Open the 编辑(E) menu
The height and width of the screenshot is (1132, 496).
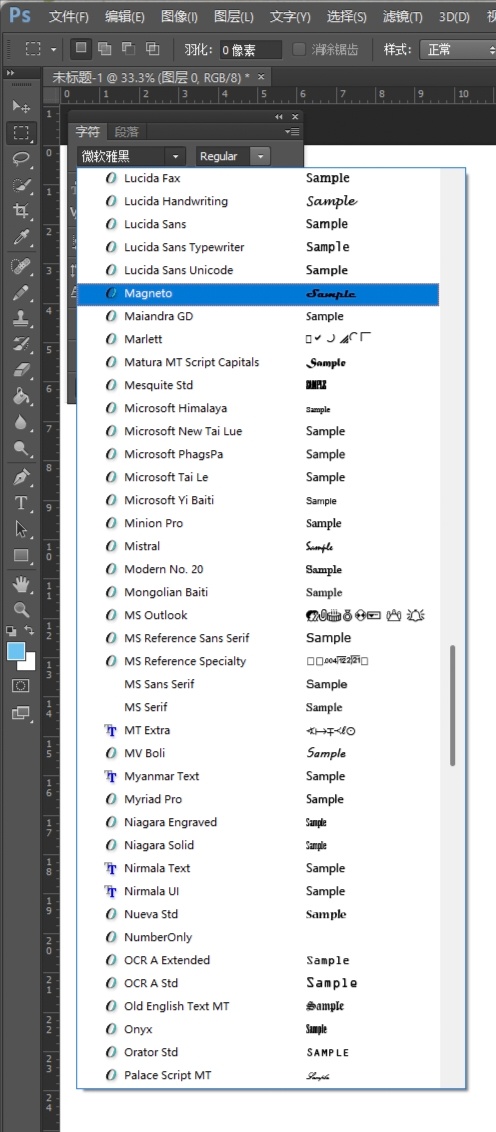(x=124, y=17)
